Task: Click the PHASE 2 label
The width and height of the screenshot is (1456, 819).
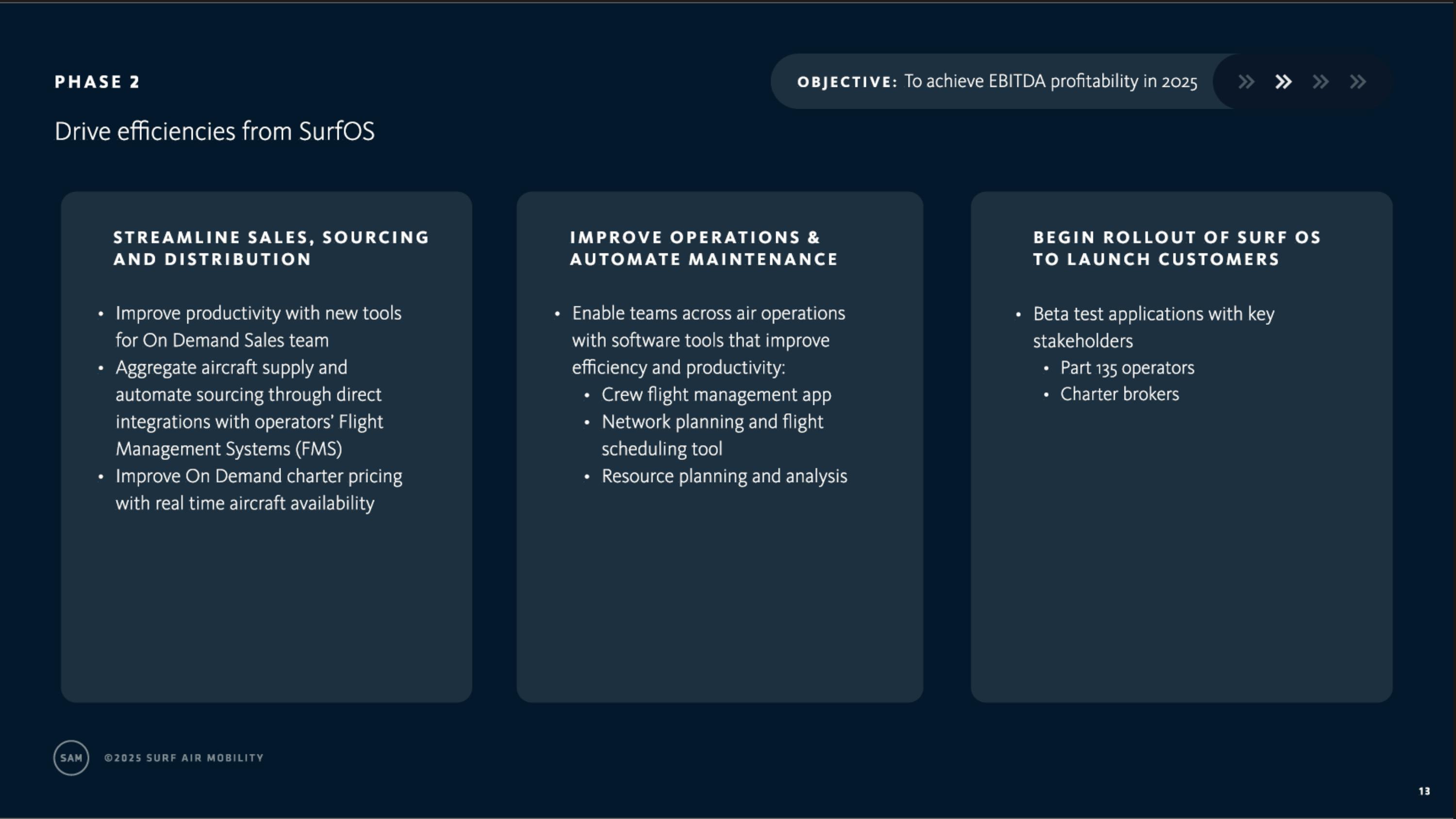Action: (x=97, y=82)
